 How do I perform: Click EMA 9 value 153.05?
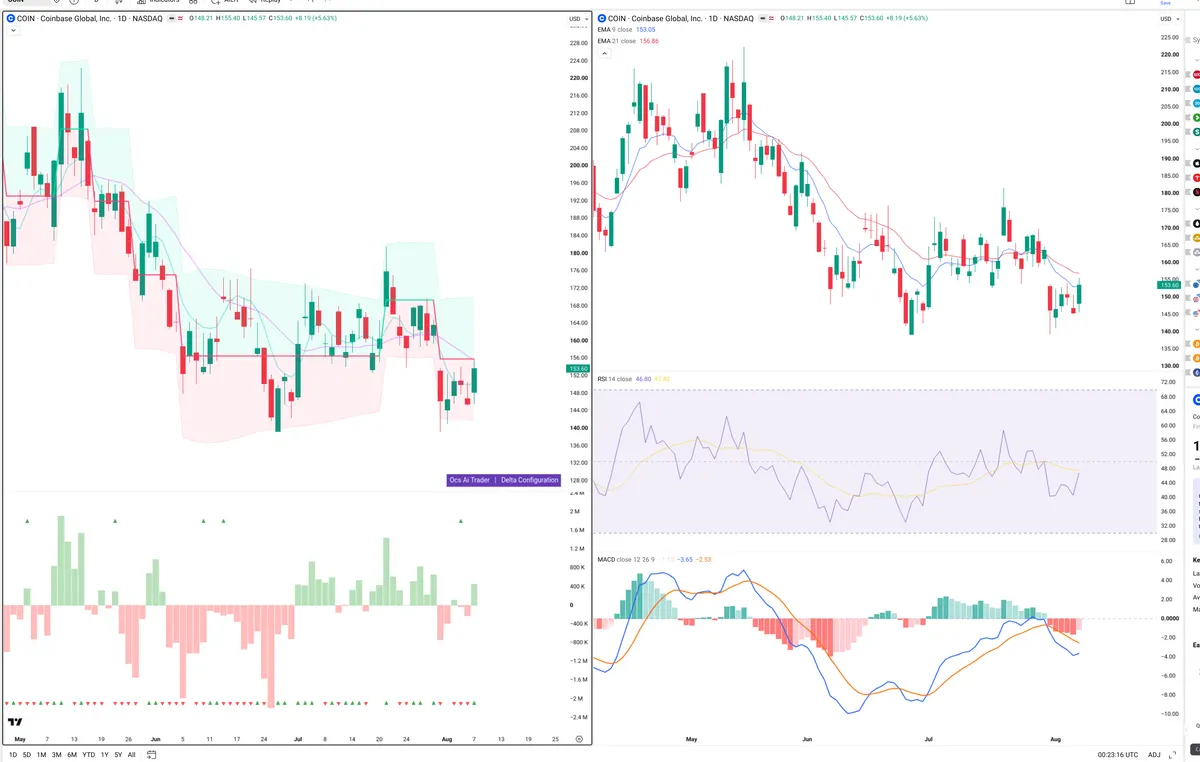pyautogui.click(x=646, y=30)
